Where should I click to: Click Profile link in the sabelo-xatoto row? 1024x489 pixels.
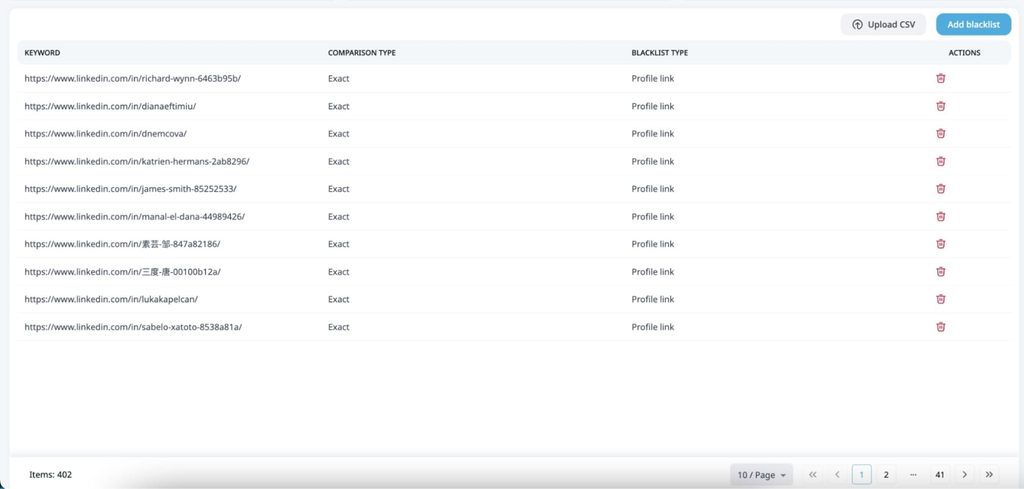(652, 326)
